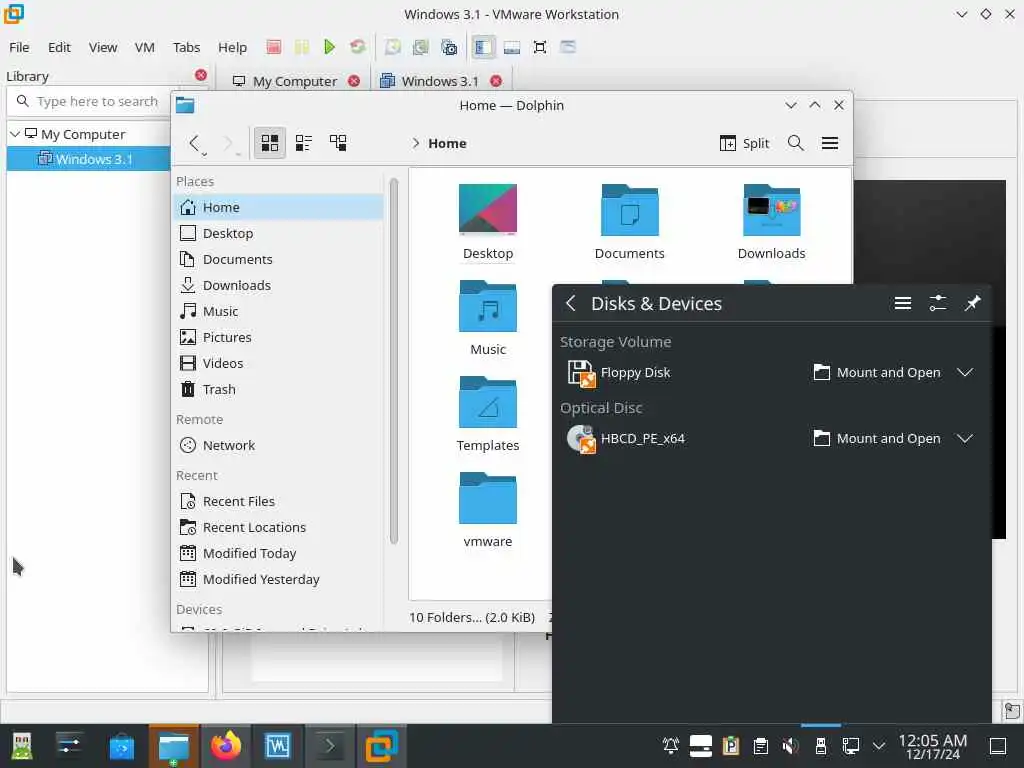Power on the VM with green play icon
The height and width of the screenshot is (768, 1024).
click(x=329, y=47)
